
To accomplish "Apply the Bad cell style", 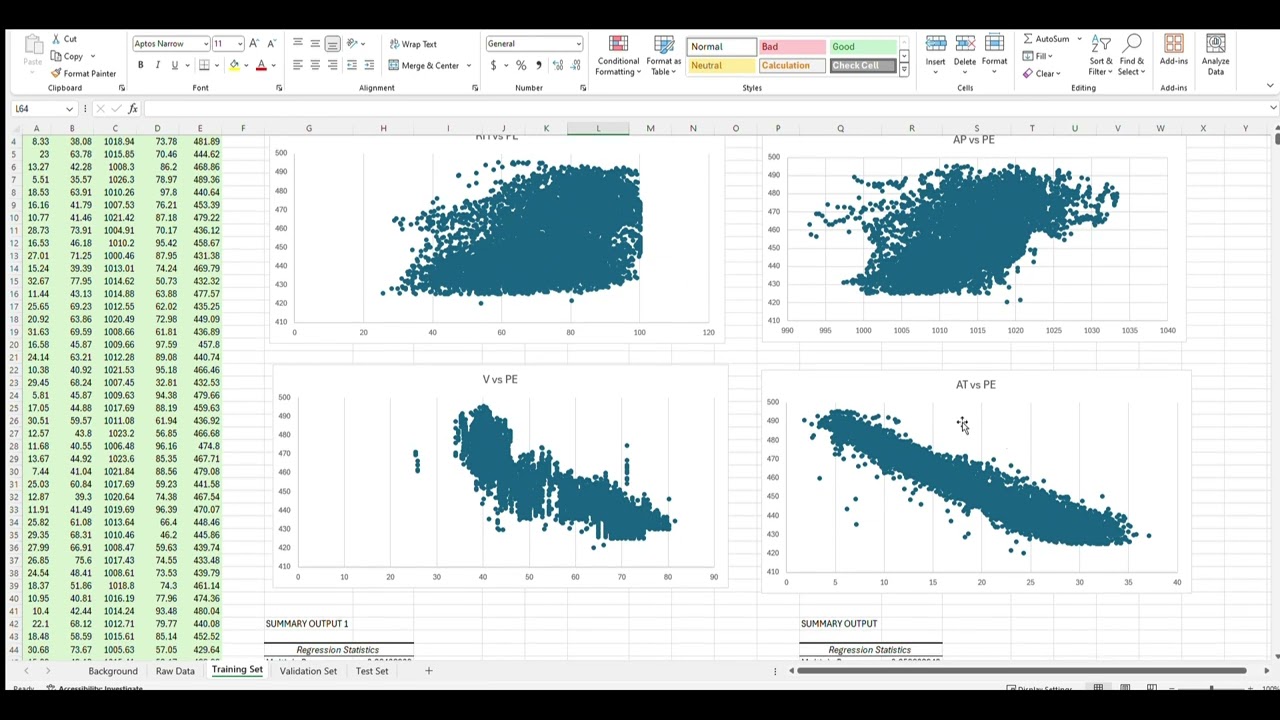I will (792, 47).
